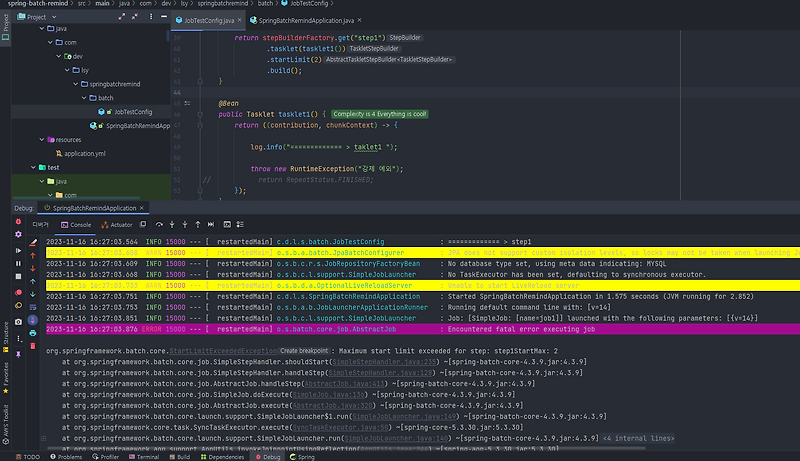Image resolution: width=800 pixels, height=461 pixels.
Task: Toggle scroll to end of console
Action: 33,320
